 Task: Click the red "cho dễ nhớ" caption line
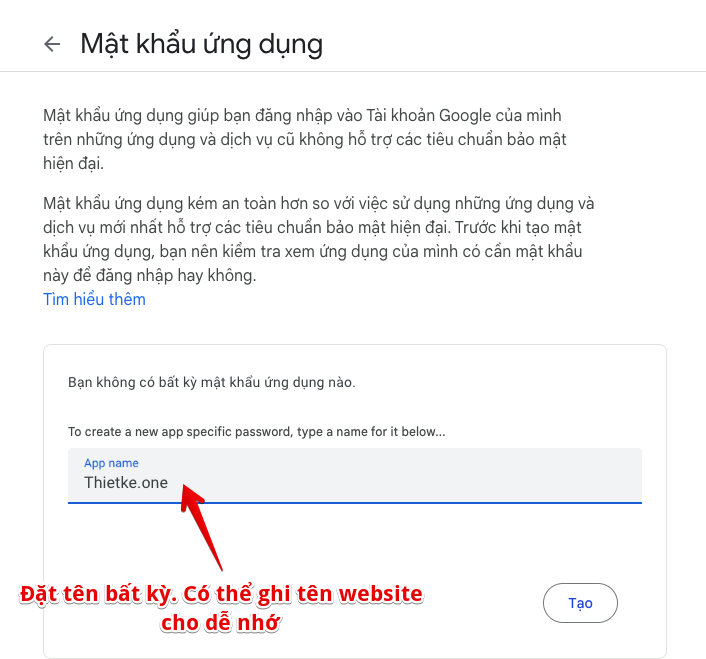point(221,623)
